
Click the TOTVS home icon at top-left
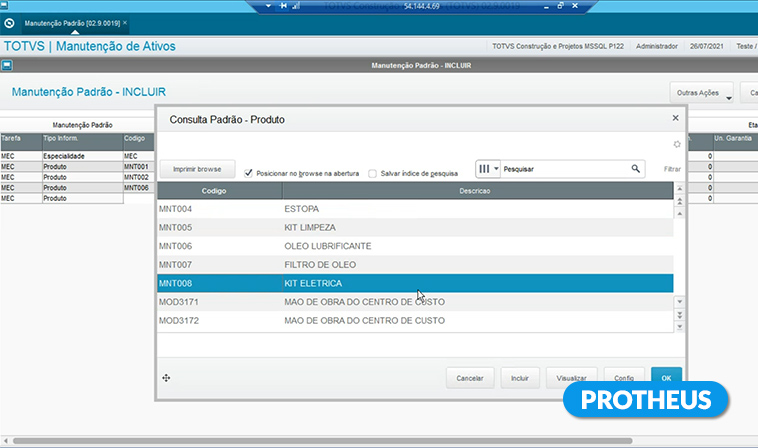(x=9, y=22)
